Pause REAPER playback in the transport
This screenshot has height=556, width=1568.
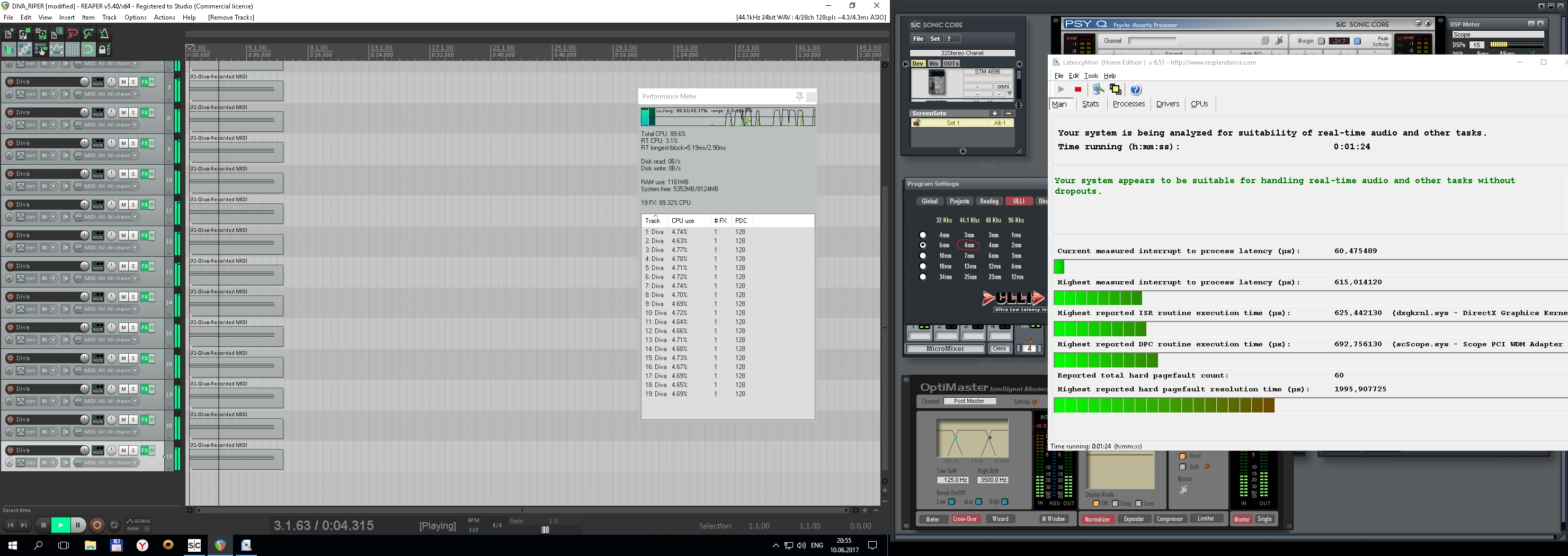coord(78,525)
